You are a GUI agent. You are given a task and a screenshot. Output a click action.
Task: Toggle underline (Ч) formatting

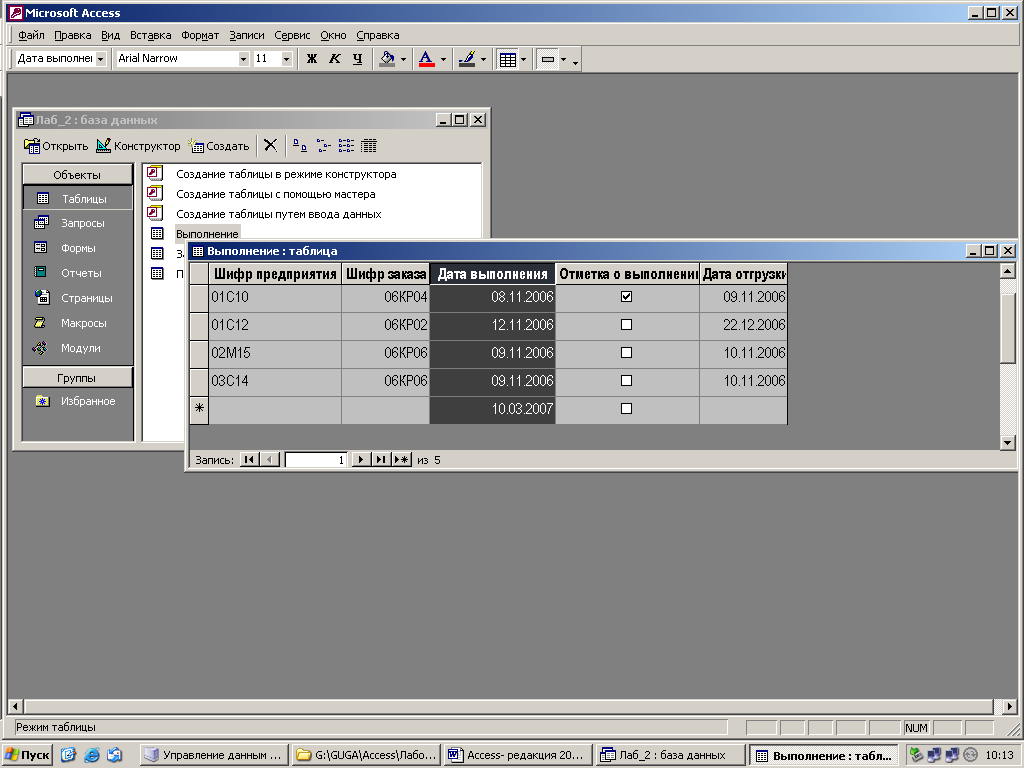(x=357, y=59)
